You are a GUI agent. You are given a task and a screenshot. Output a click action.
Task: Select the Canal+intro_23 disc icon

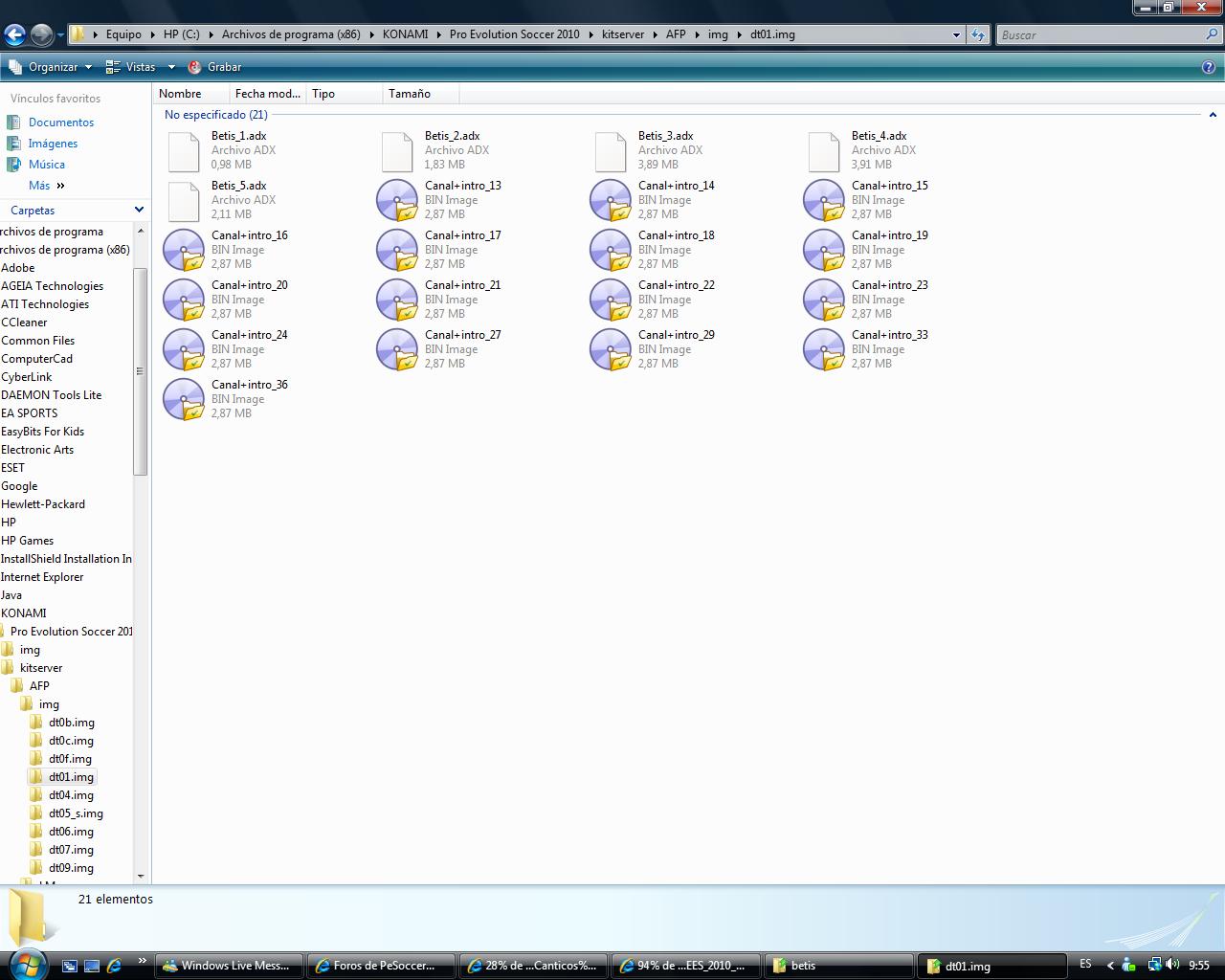pos(823,300)
